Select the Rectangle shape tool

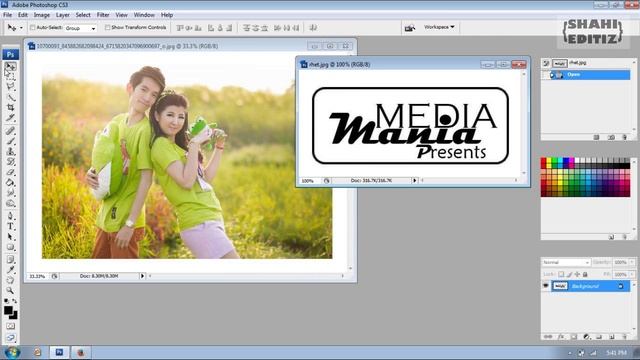click(x=11, y=247)
